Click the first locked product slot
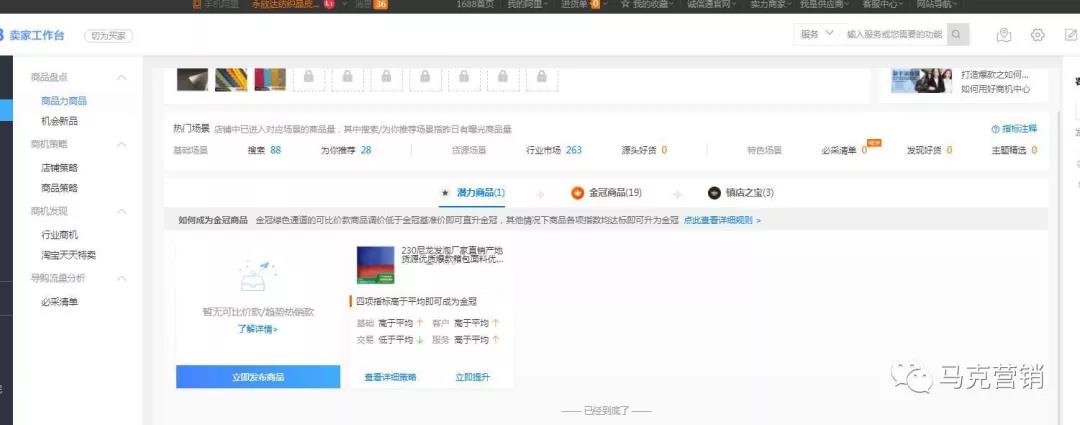Image resolution: width=1080 pixels, height=425 pixels. (309, 77)
